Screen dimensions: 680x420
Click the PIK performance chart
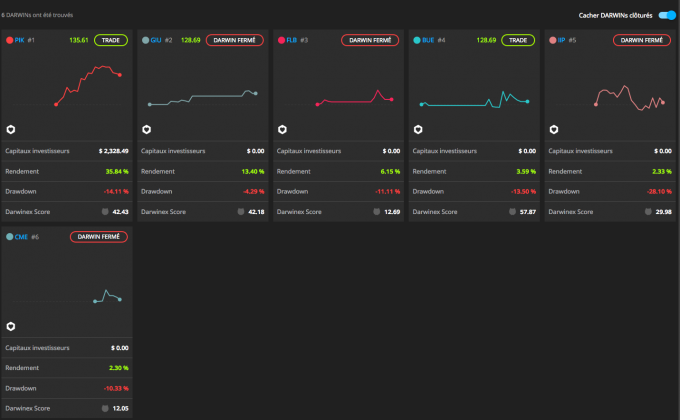88,85
